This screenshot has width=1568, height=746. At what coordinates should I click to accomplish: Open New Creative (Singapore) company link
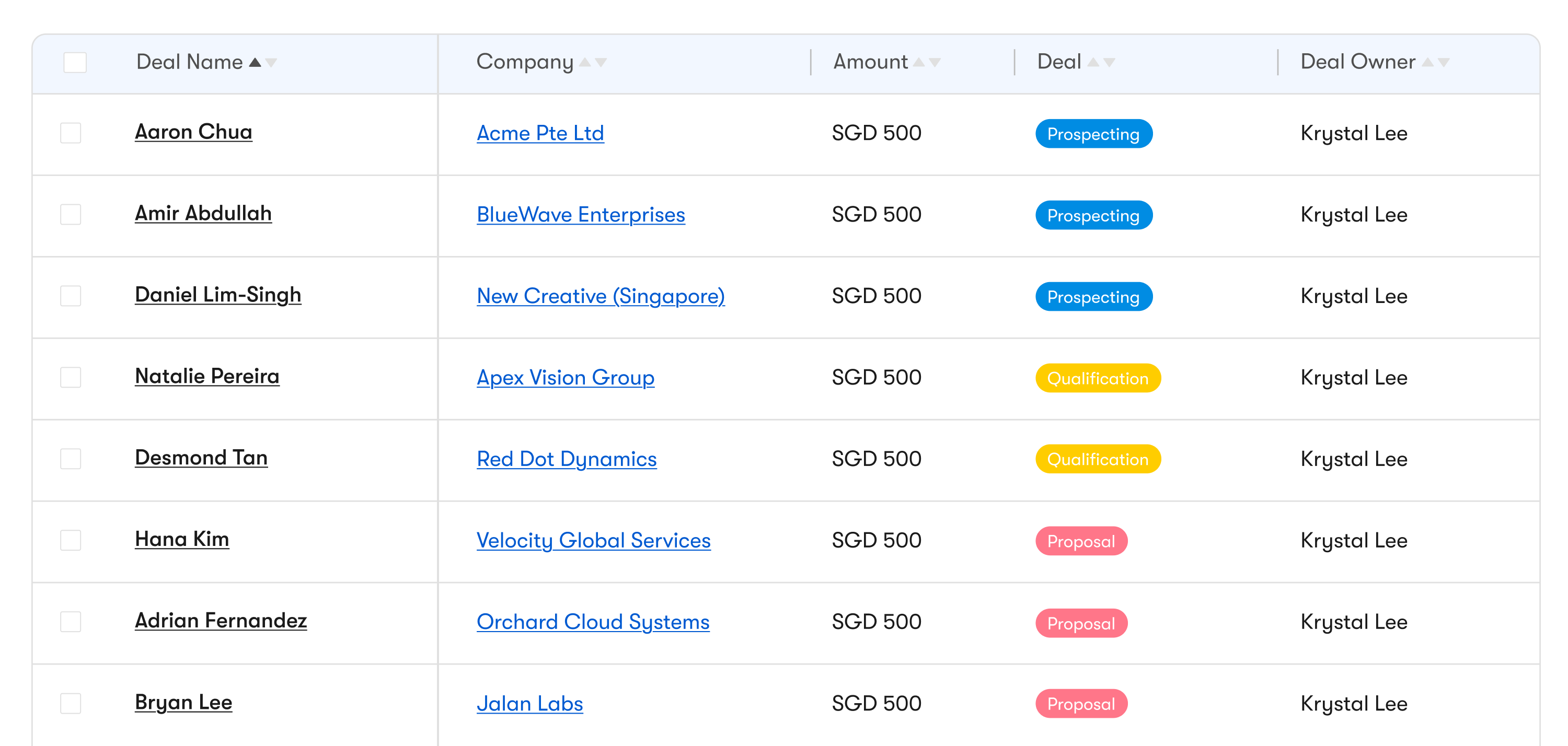[601, 296]
